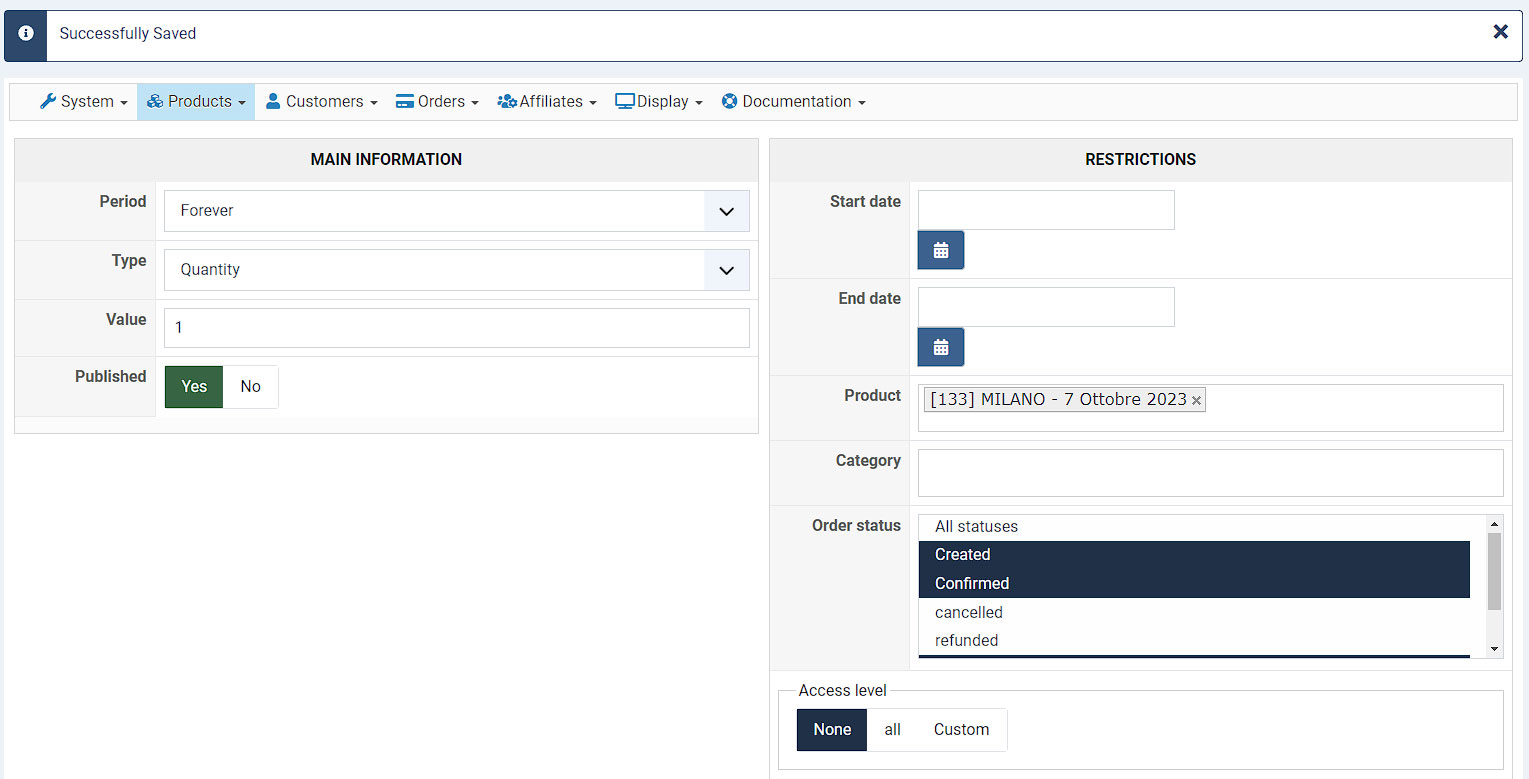The height and width of the screenshot is (779, 1529).
Task: Click the Value input field
Action: coord(456,328)
